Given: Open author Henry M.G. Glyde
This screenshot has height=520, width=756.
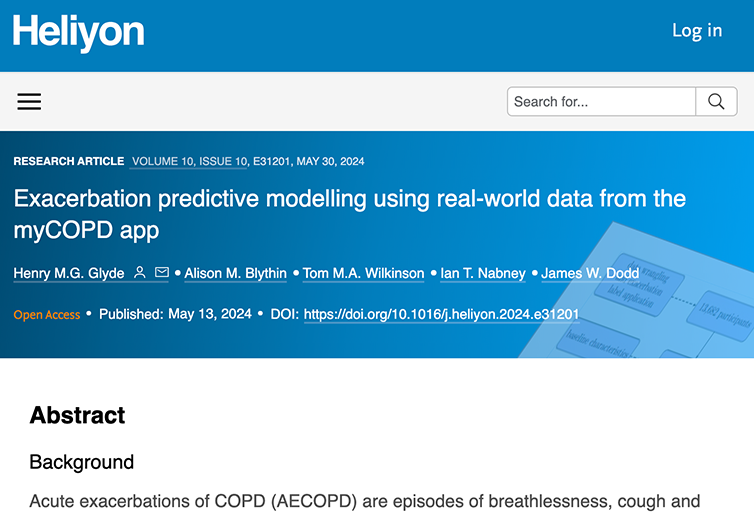Looking at the screenshot, I should [69, 273].
